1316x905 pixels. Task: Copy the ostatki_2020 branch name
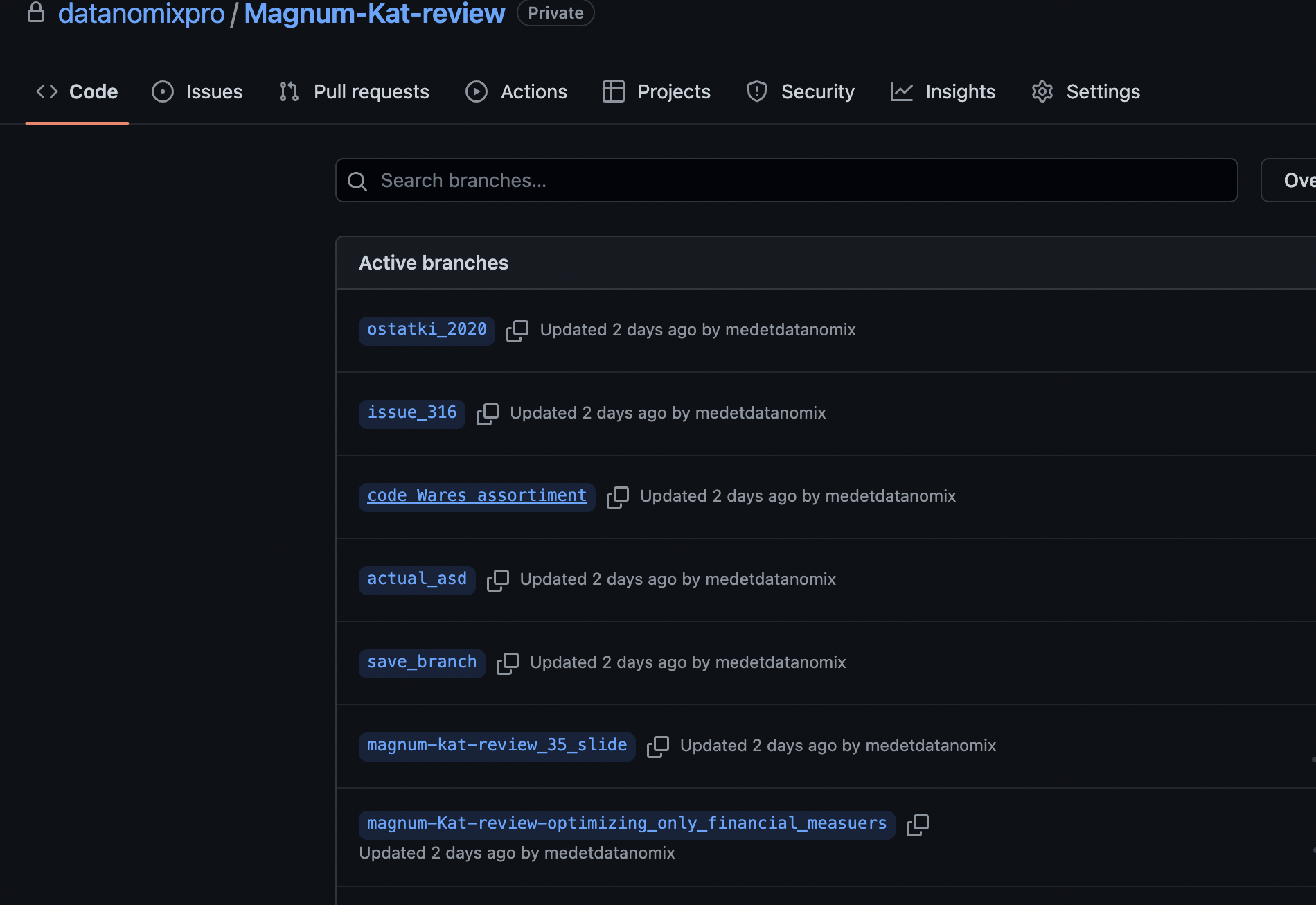click(517, 331)
